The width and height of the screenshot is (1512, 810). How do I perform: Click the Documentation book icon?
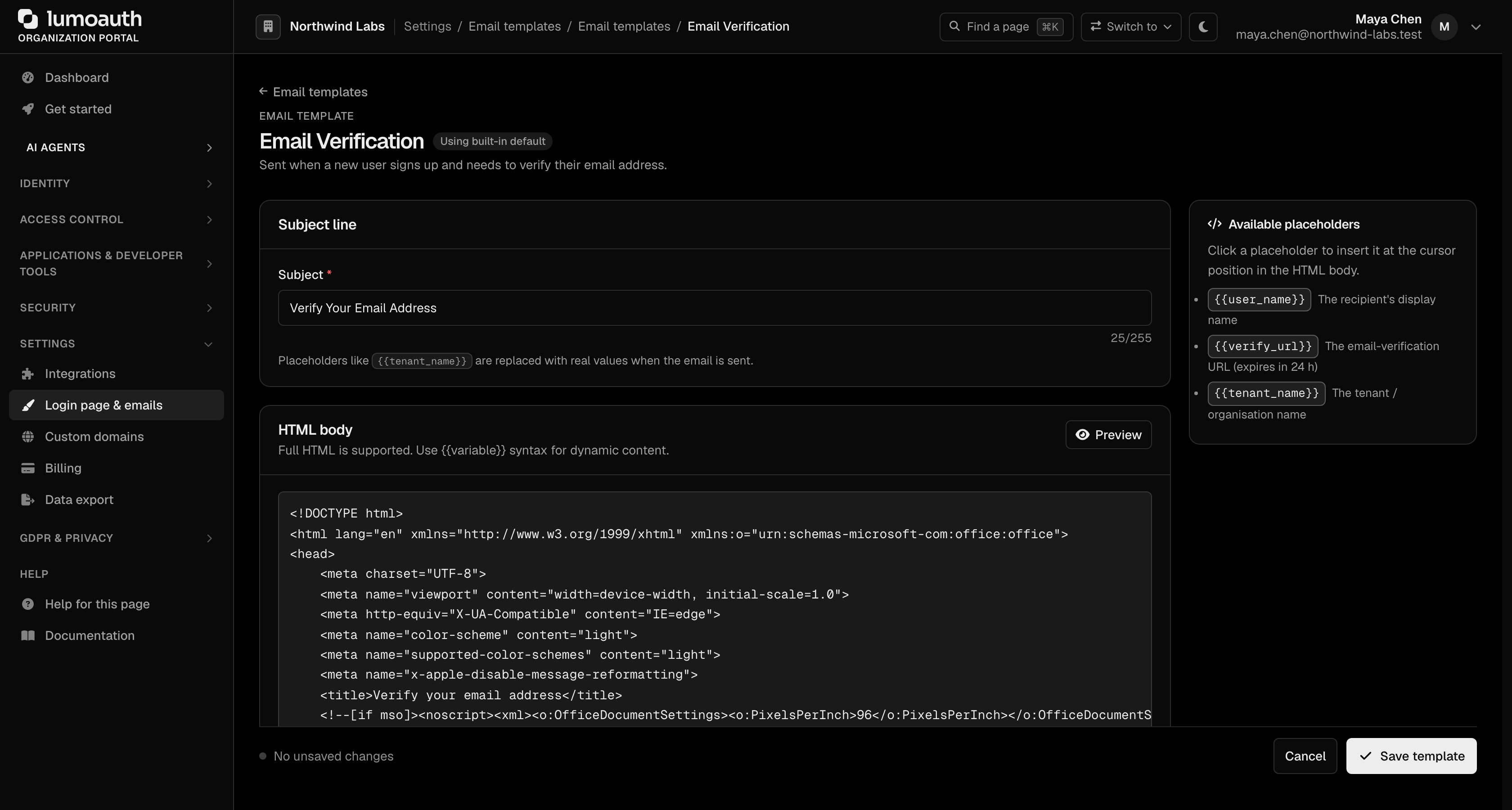coord(27,636)
